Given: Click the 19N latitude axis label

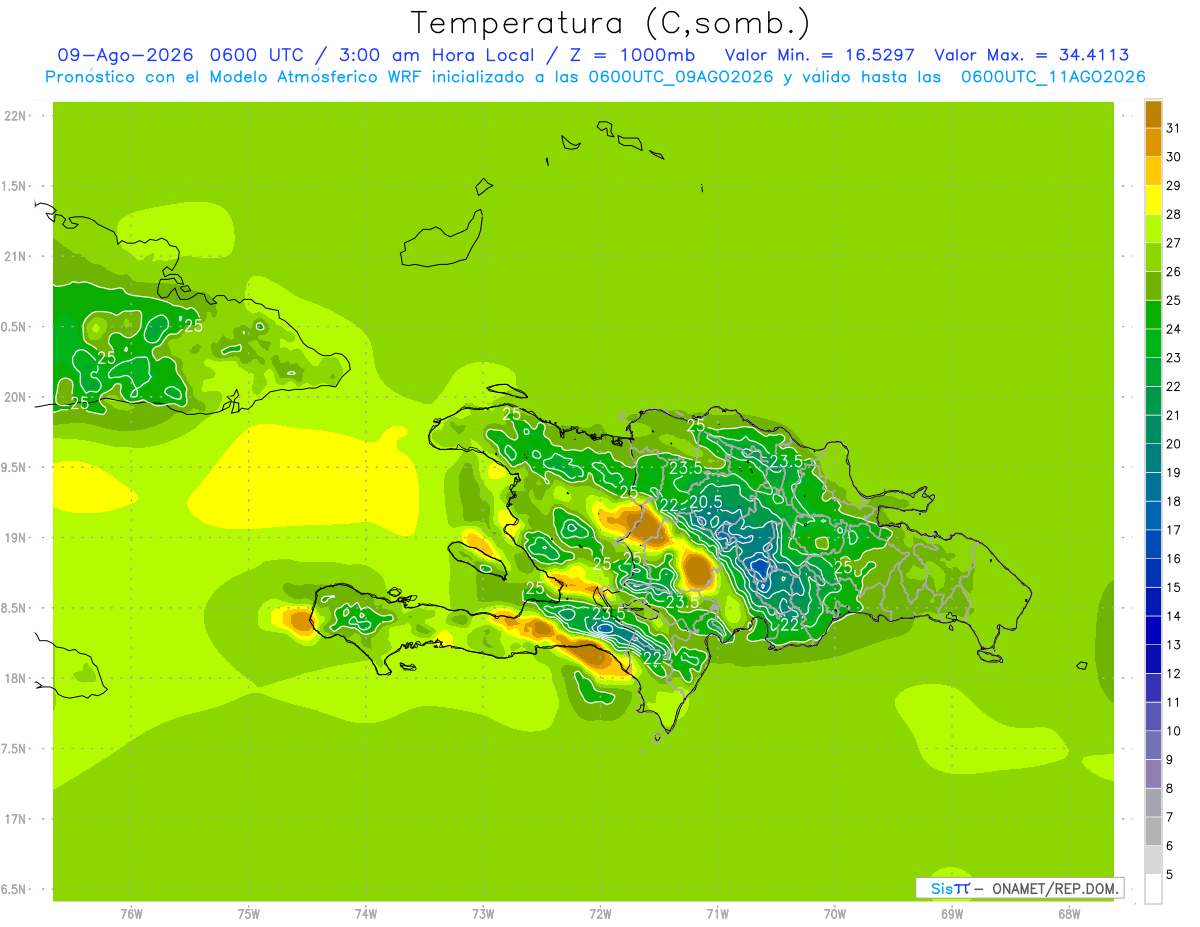Looking at the screenshot, I should (x=15, y=537).
